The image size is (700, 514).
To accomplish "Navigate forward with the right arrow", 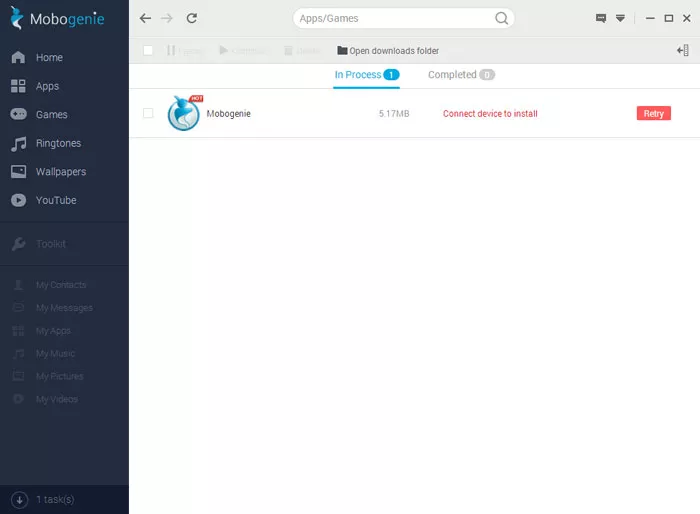I will tap(167, 18).
